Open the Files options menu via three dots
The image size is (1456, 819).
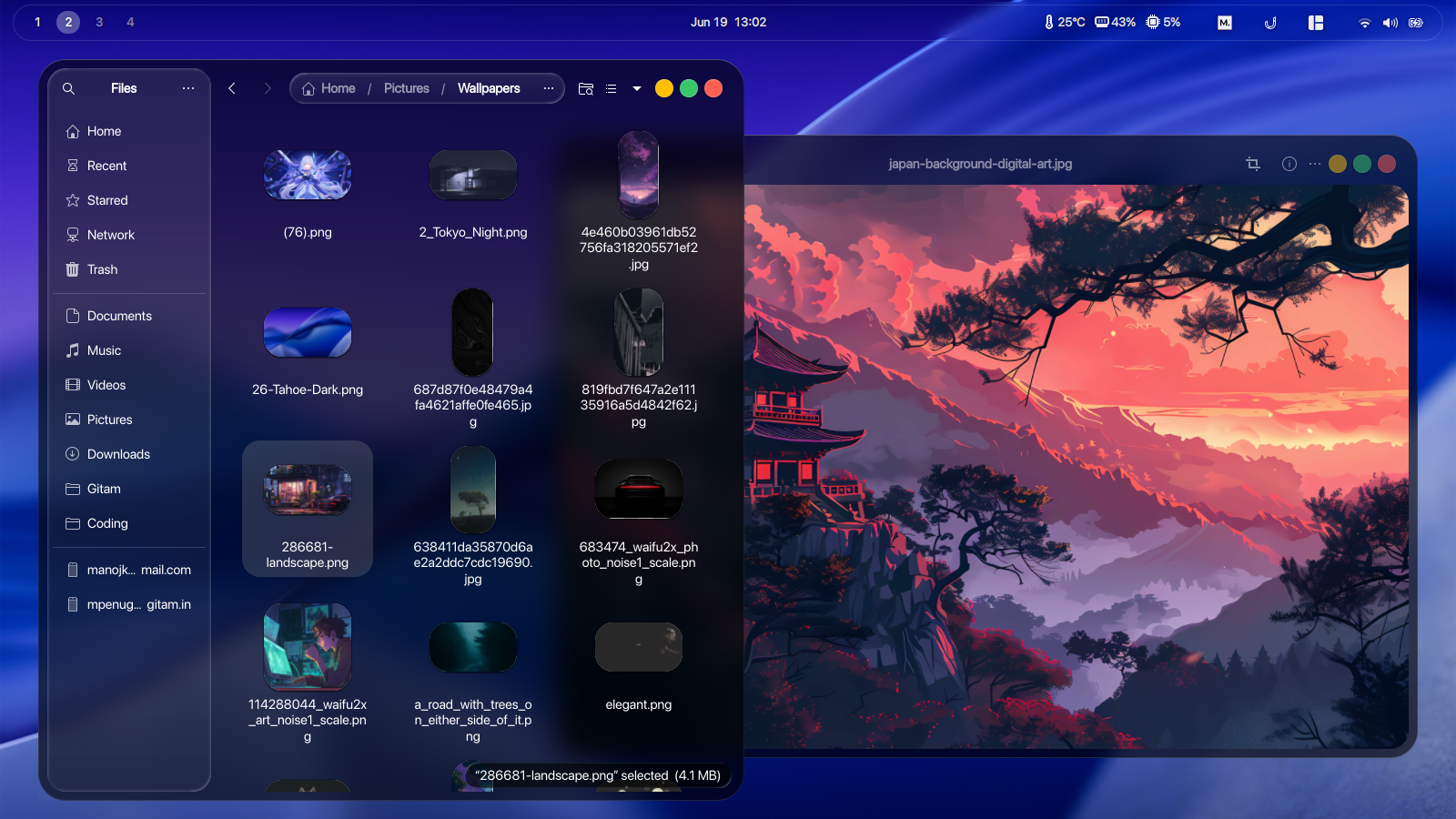tap(188, 88)
